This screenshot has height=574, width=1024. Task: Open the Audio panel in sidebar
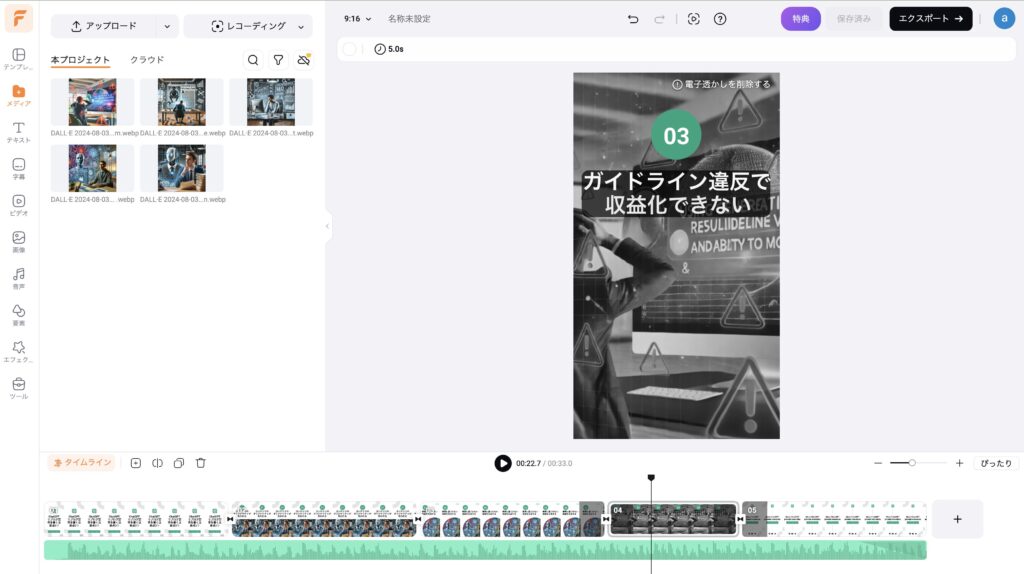tap(18, 277)
